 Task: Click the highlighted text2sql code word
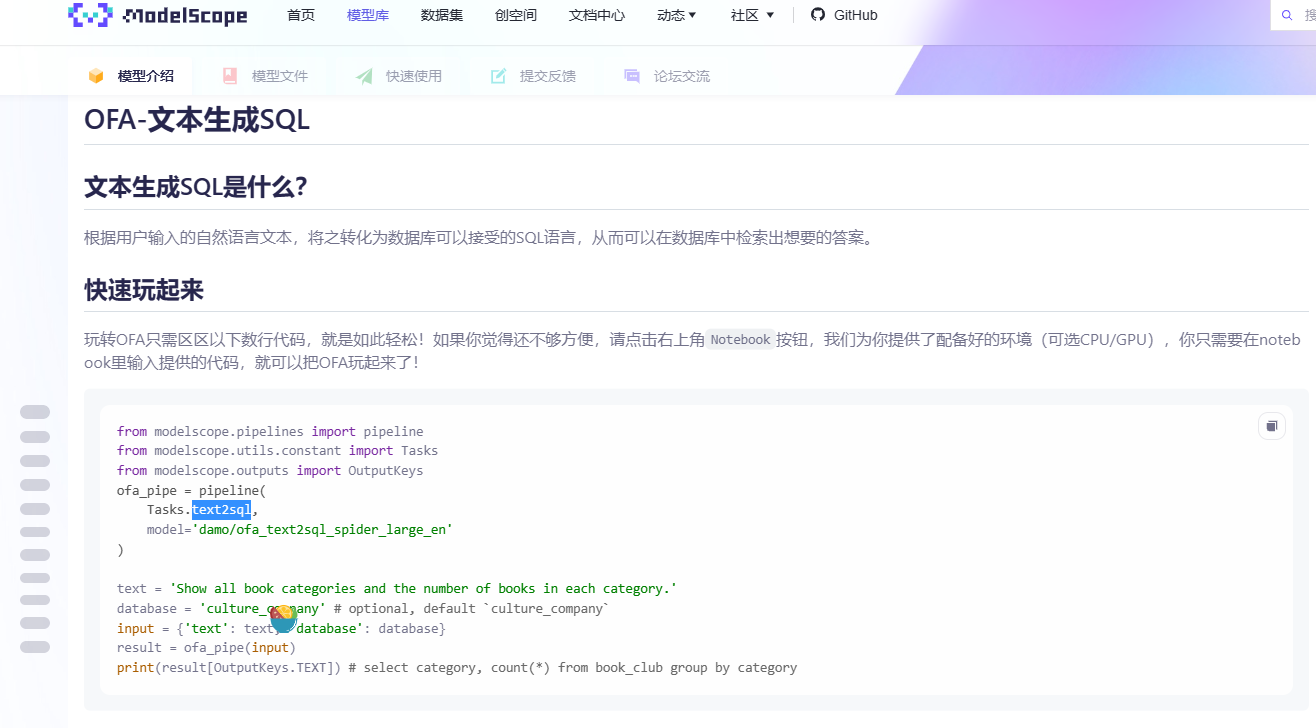(x=221, y=510)
